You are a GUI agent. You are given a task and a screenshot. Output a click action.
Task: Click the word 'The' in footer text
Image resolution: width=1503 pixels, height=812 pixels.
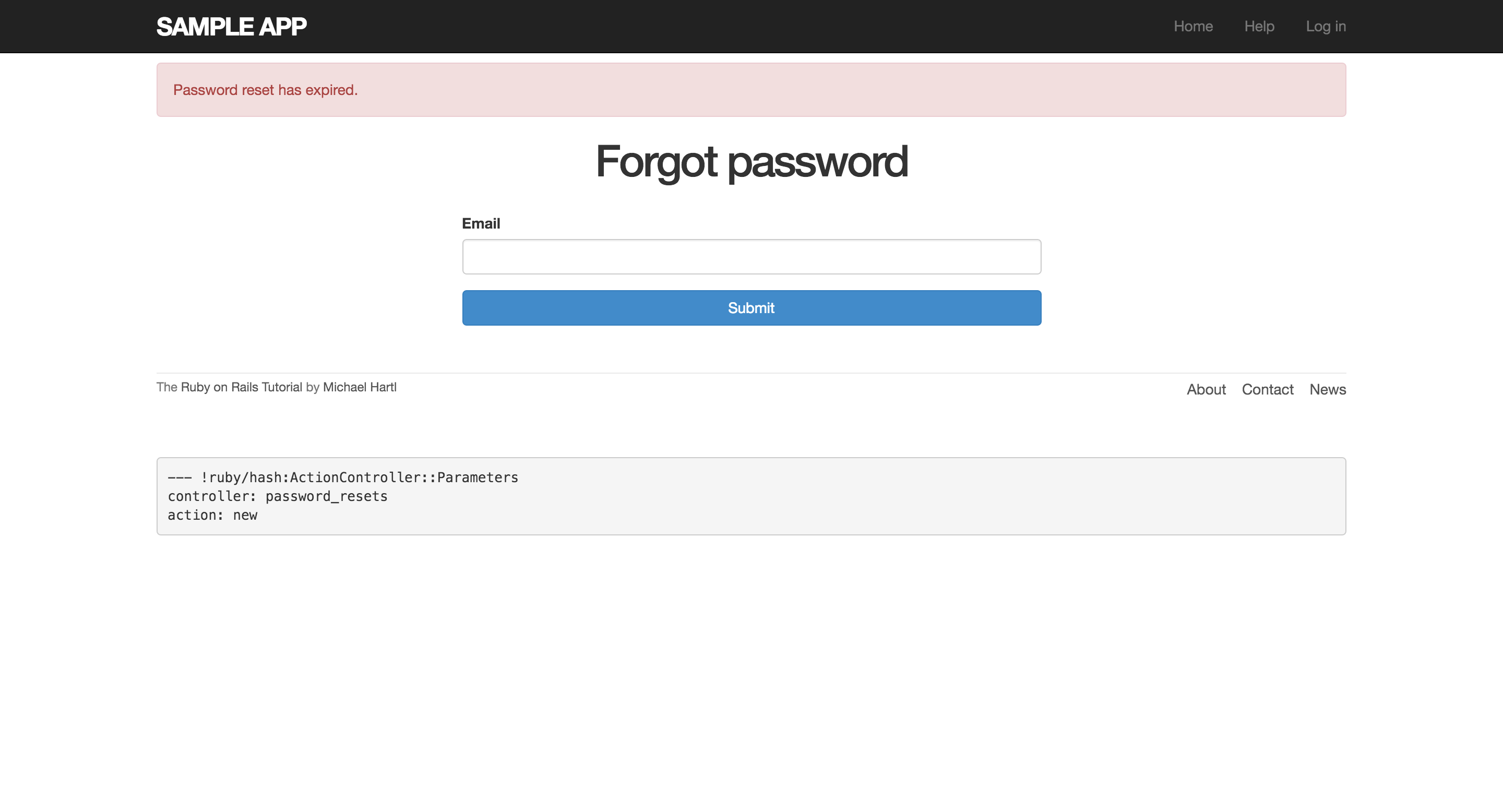pyautogui.click(x=166, y=387)
